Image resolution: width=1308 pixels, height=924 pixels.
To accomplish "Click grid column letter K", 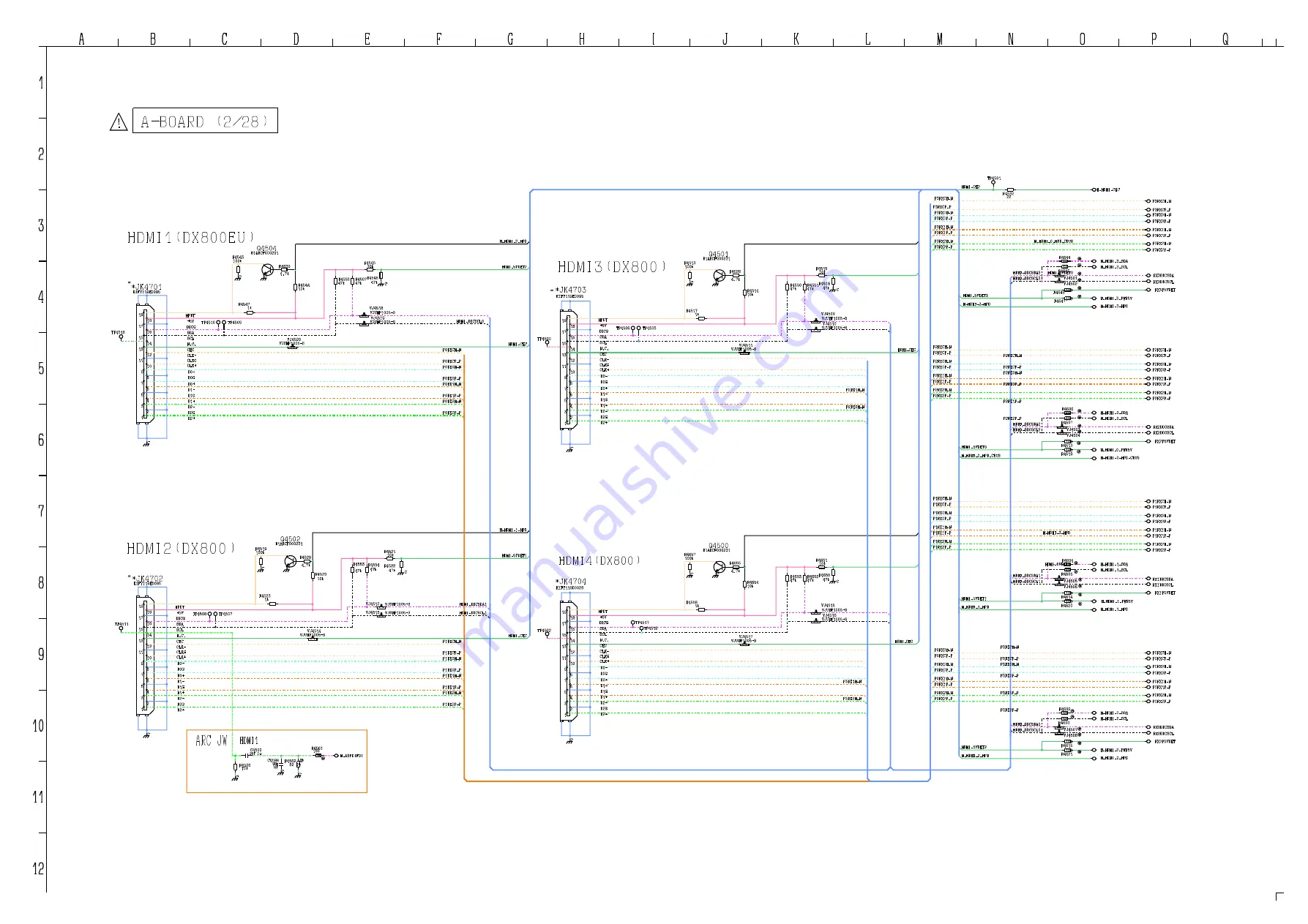I will click(x=796, y=40).
